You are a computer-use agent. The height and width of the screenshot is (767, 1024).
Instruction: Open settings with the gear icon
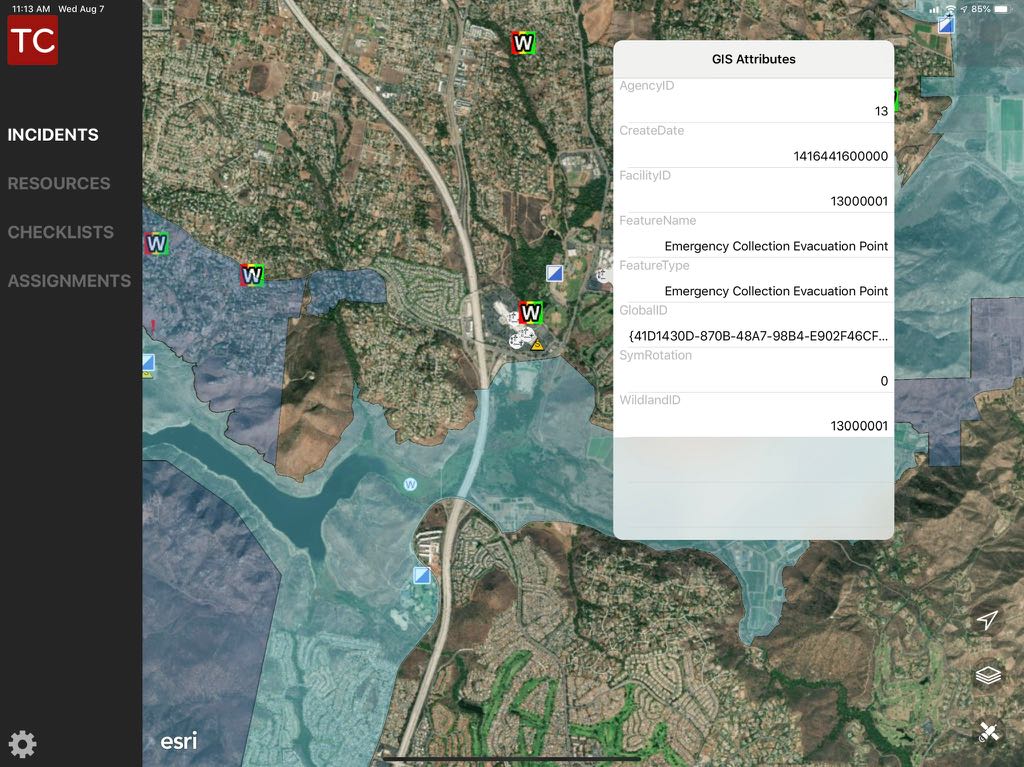click(x=23, y=744)
